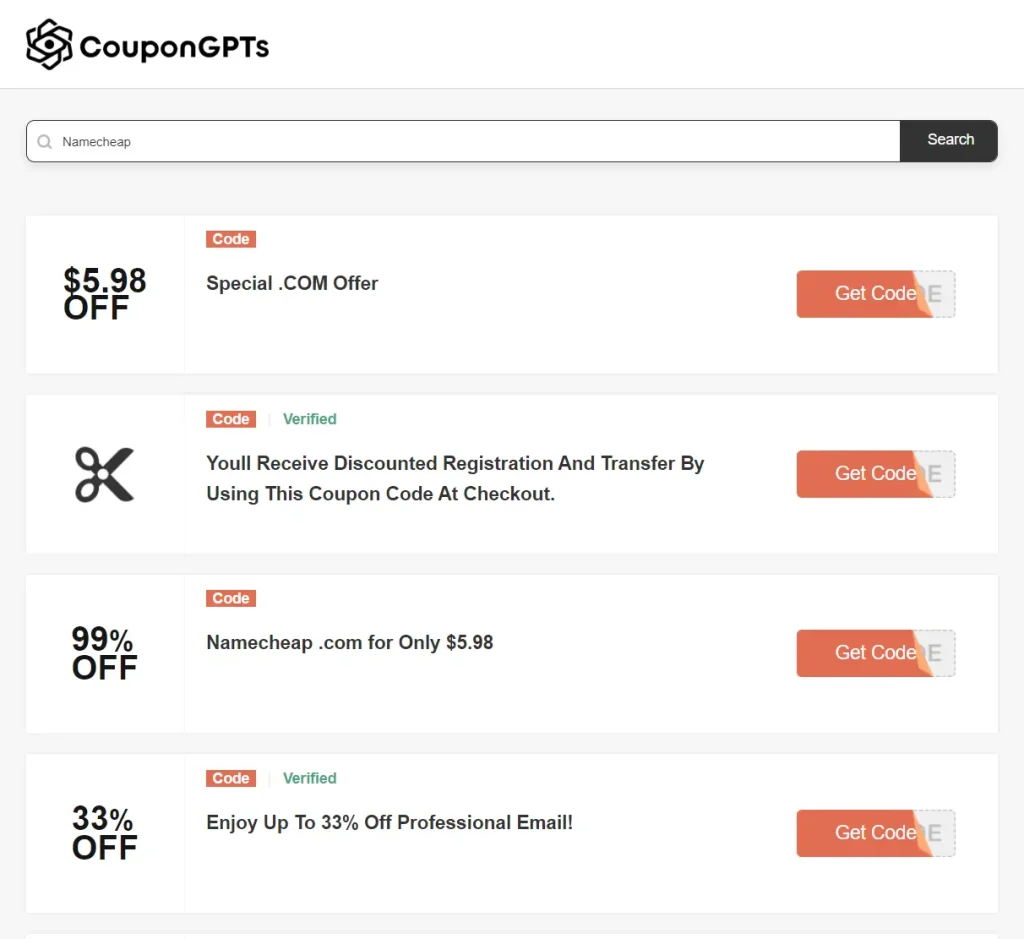Click the 33% OFF discount badge
This screenshot has width=1024, height=939.
(104, 833)
